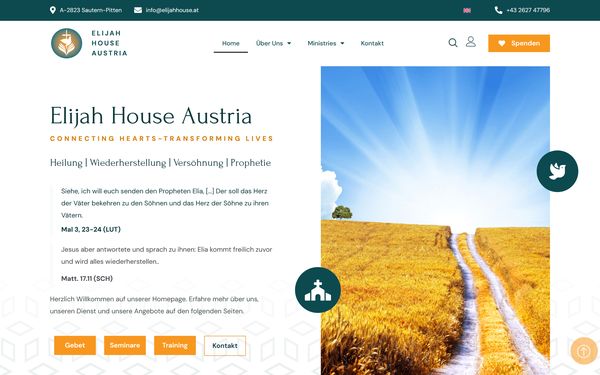This screenshot has width=600, height=375.
Task: Click the A-2823 Sautern-Pitten address
Action: click(91, 10)
